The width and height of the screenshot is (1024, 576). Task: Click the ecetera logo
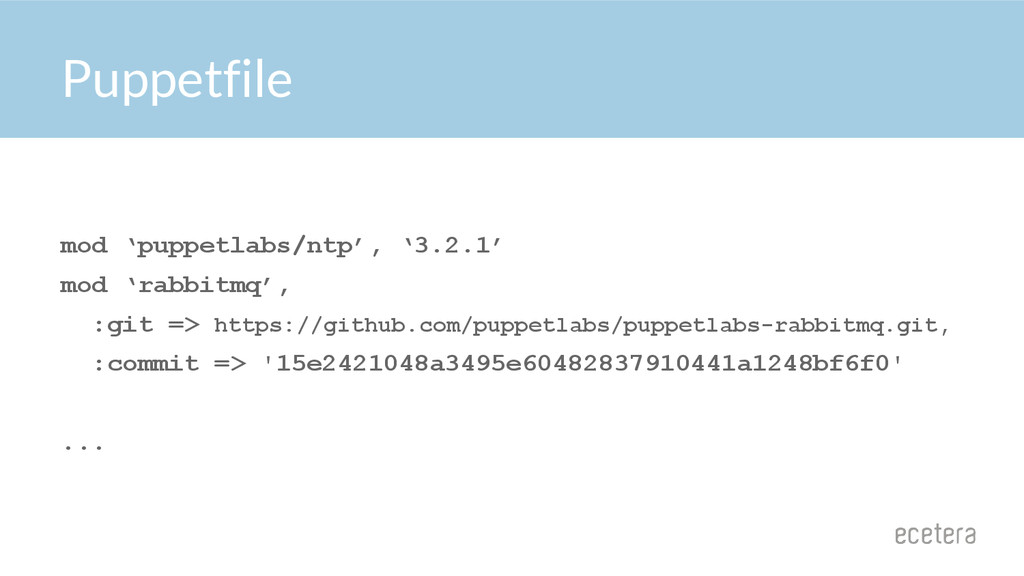[x=935, y=534]
